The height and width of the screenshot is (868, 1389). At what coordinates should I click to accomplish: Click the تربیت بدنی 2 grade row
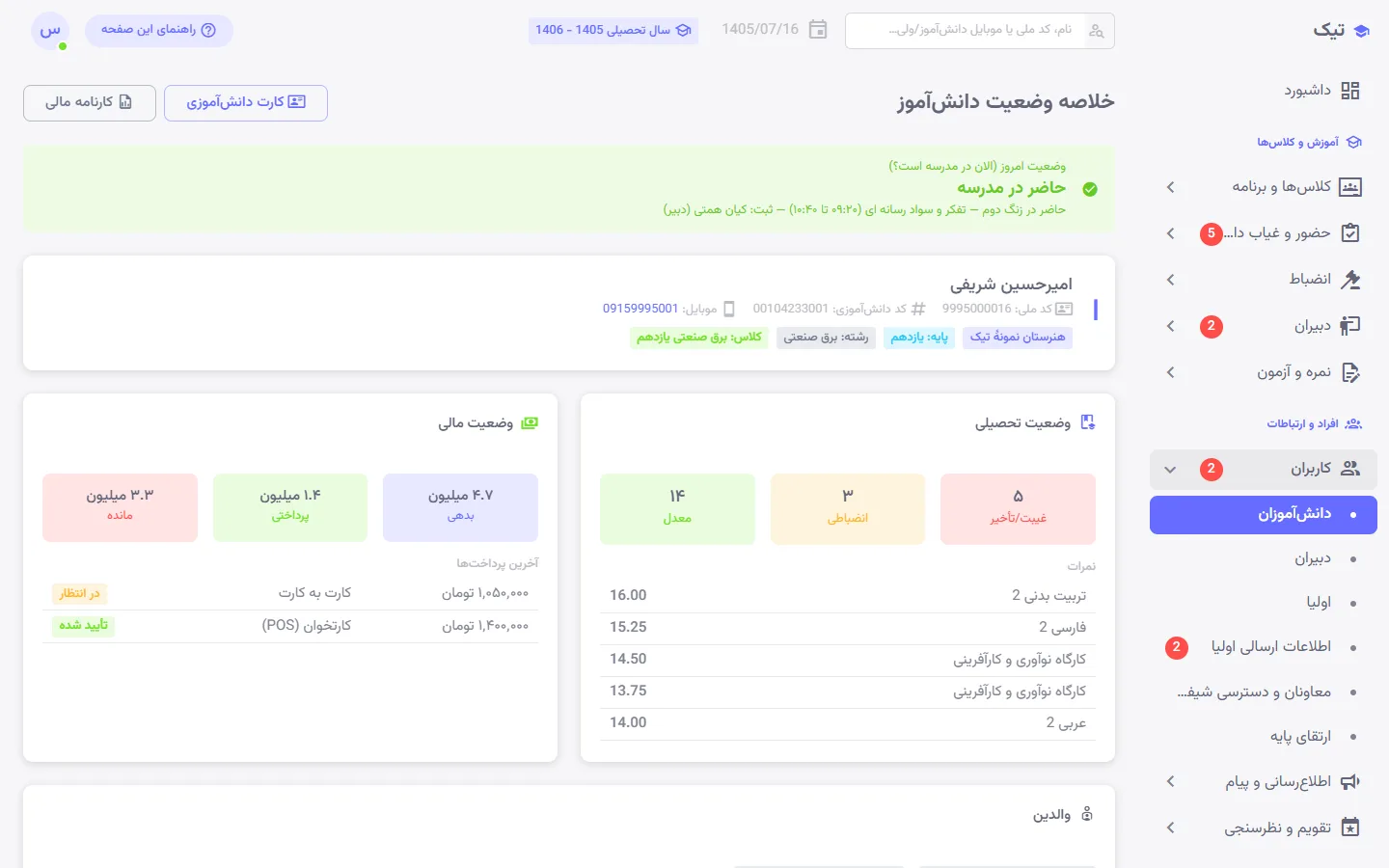tap(848, 596)
